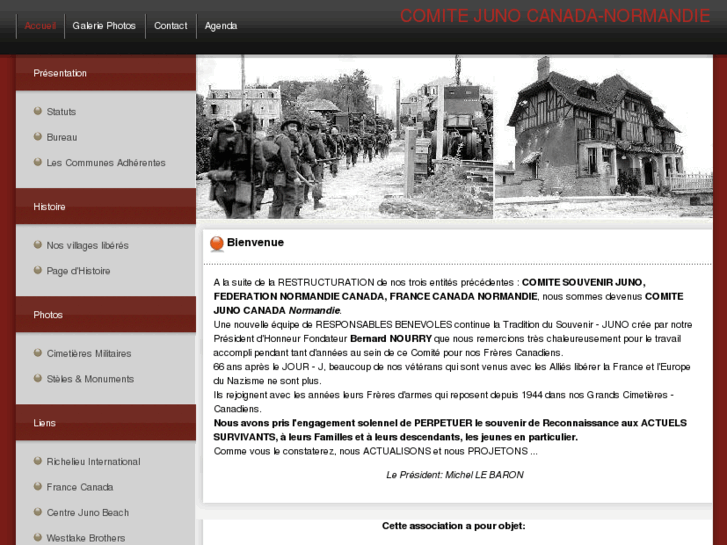727x545 pixels.
Task: Open the Galerie Photos menu item
Action: 104,26
